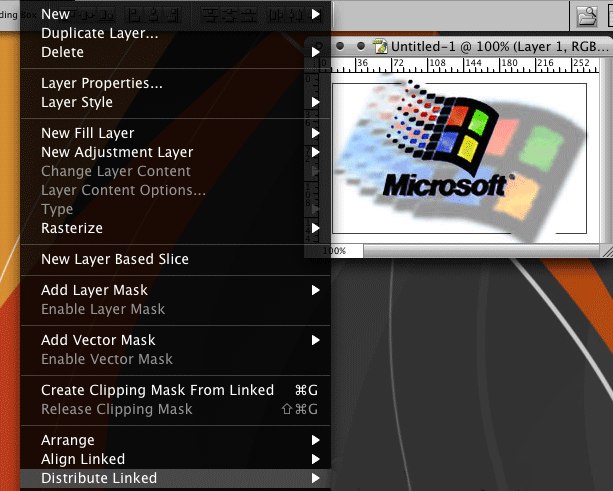Open the New submenu in Layer menu
The height and width of the screenshot is (491, 613).
coord(175,14)
